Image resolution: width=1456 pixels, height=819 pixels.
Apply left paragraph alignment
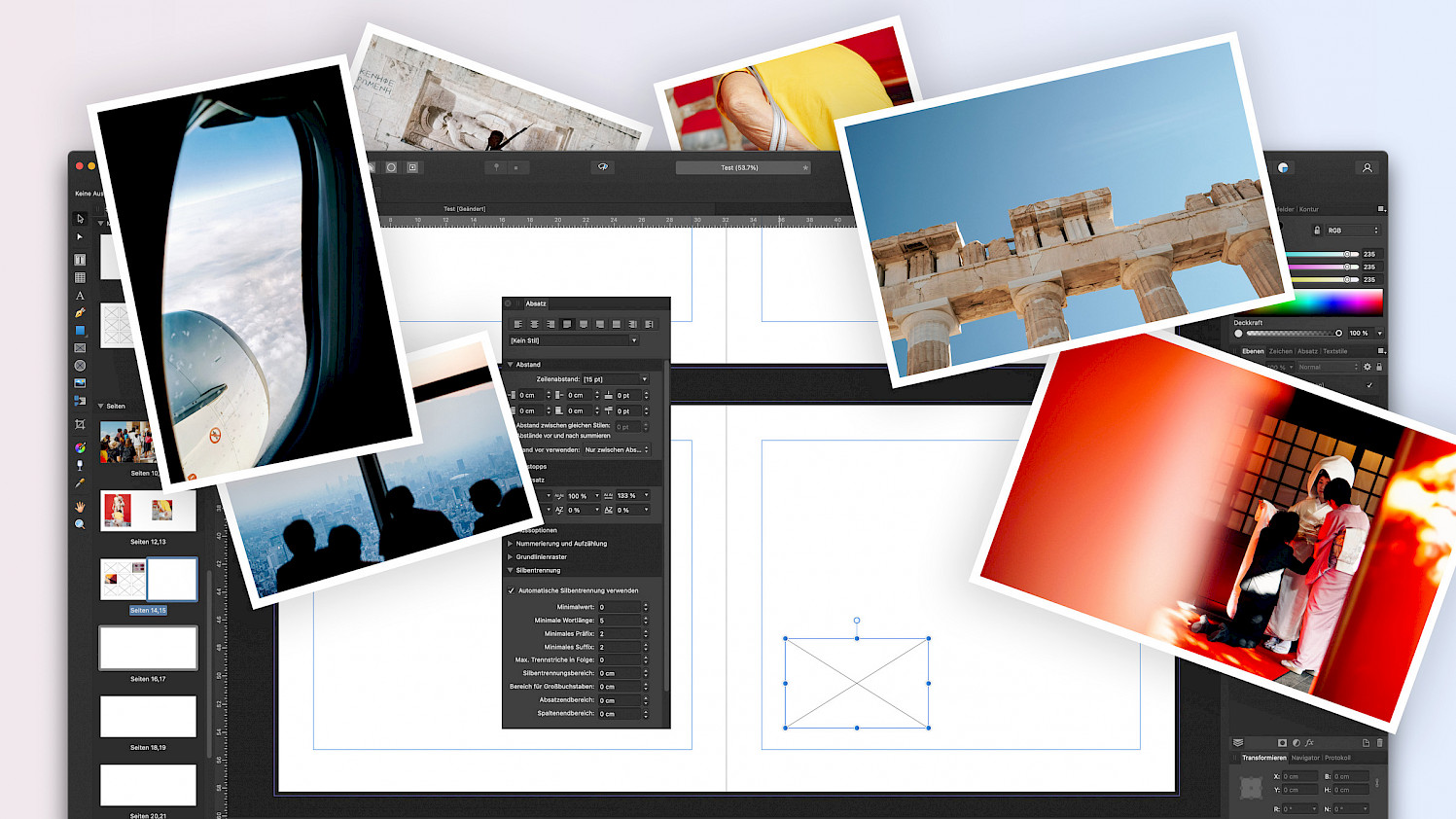tap(518, 324)
